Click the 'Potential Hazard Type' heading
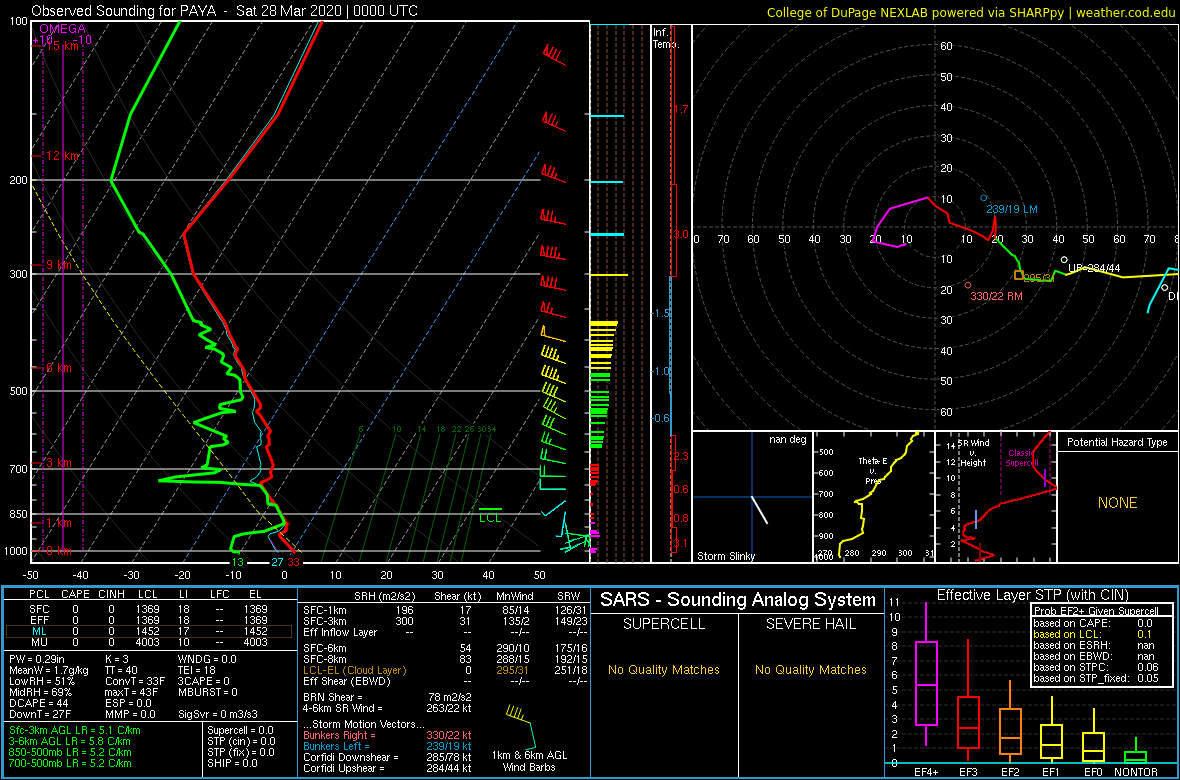 coord(1118,443)
